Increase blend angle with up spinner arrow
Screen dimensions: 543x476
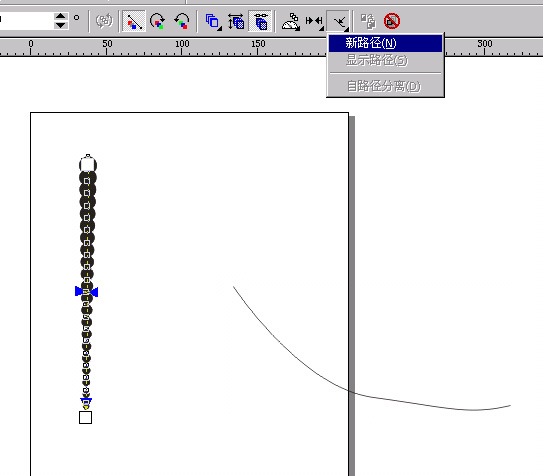point(61,16)
